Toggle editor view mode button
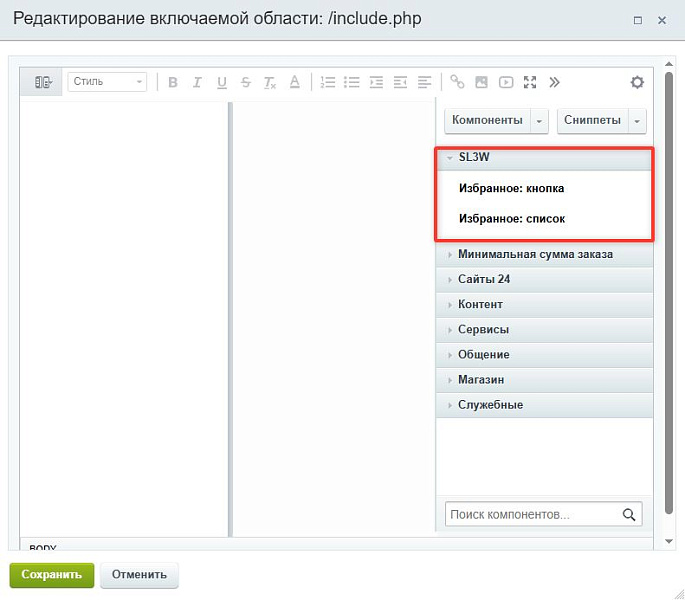The height and width of the screenshot is (600, 685). tap(43, 82)
